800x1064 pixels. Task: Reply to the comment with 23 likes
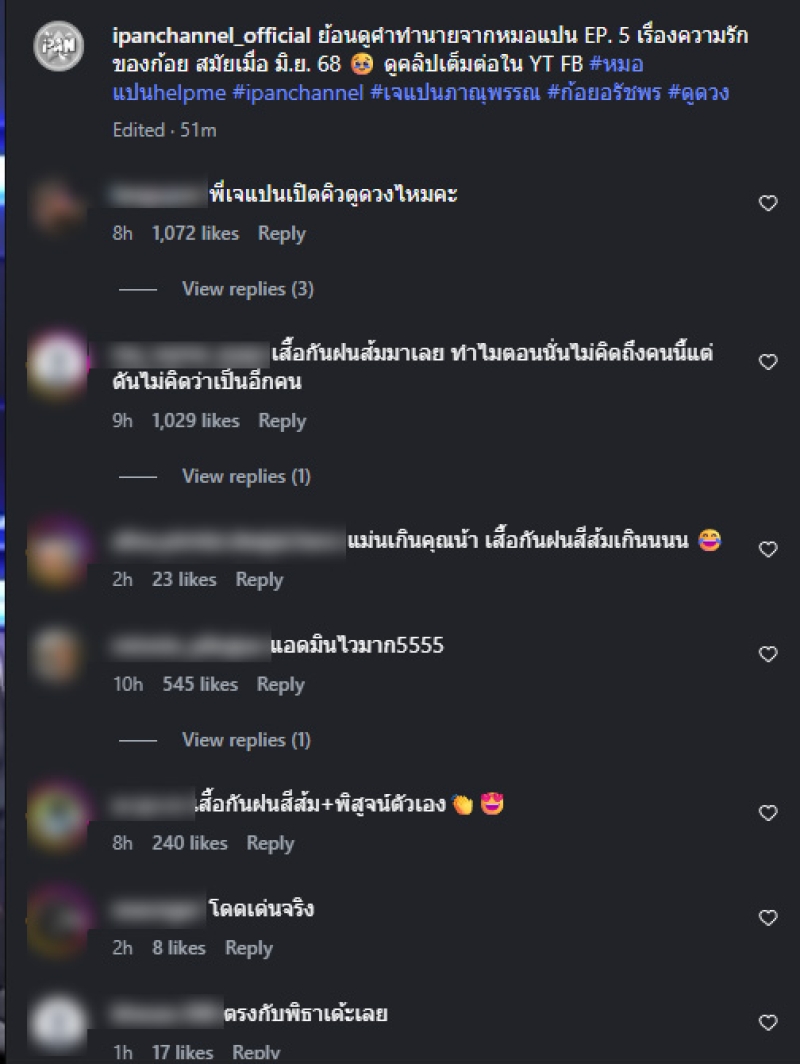[259, 580]
